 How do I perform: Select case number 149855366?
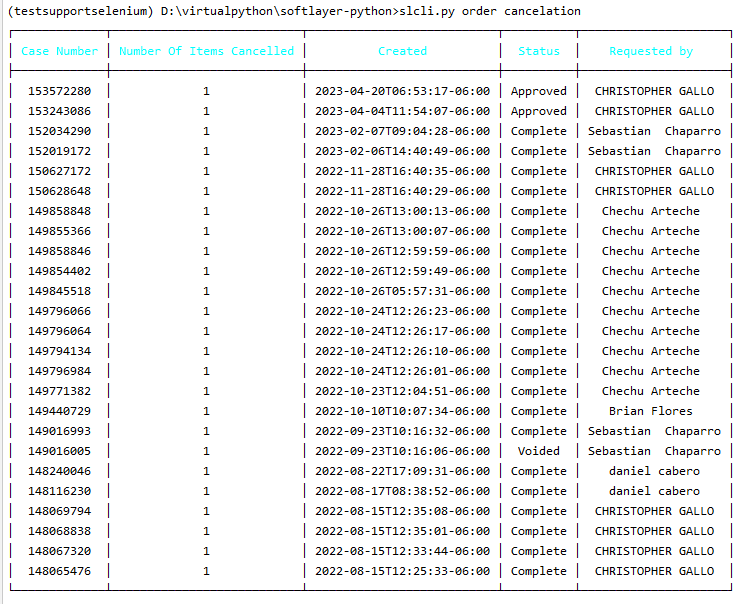point(59,231)
